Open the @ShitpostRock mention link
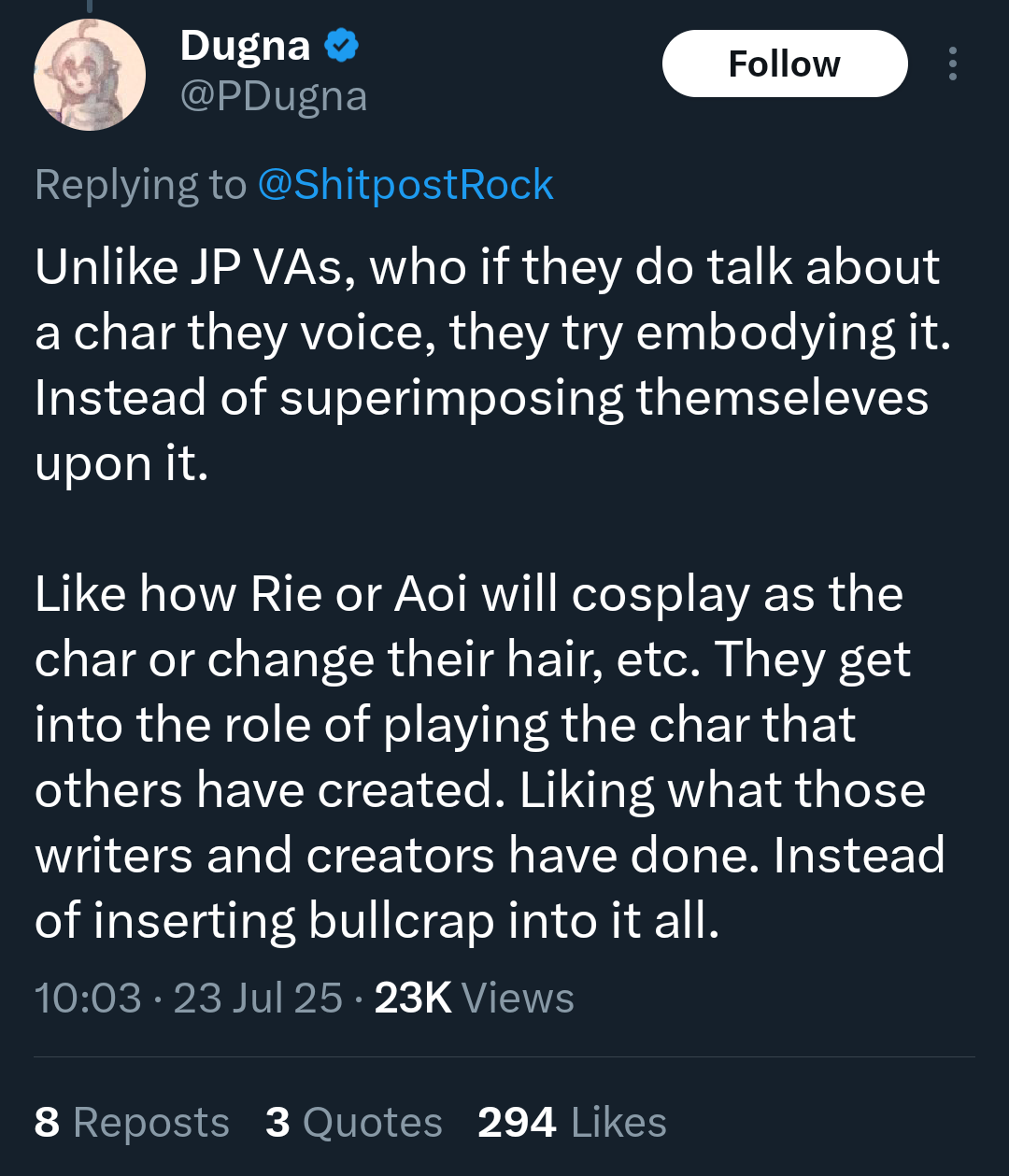Viewport: 1009px width, 1176px height. click(x=405, y=184)
